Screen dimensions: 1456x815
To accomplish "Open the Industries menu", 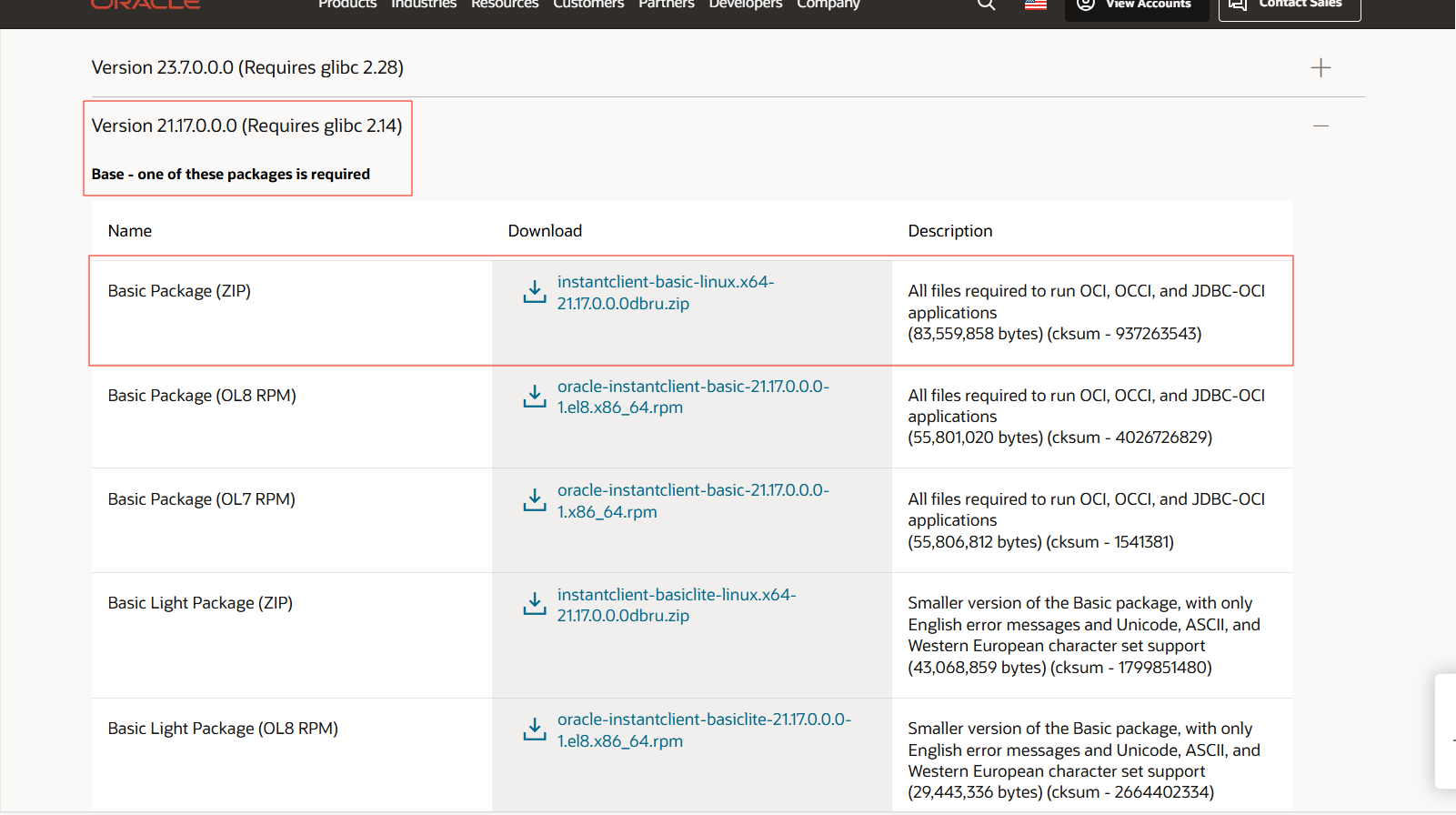I will (x=423, y=5).
